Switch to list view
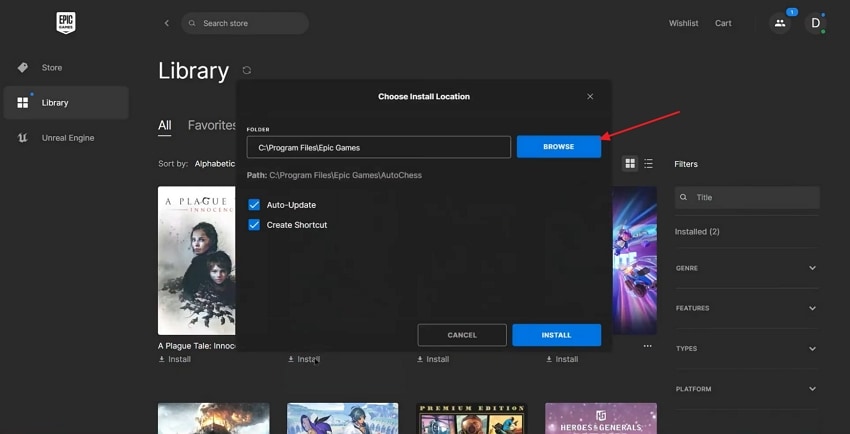 click(648, 164)
